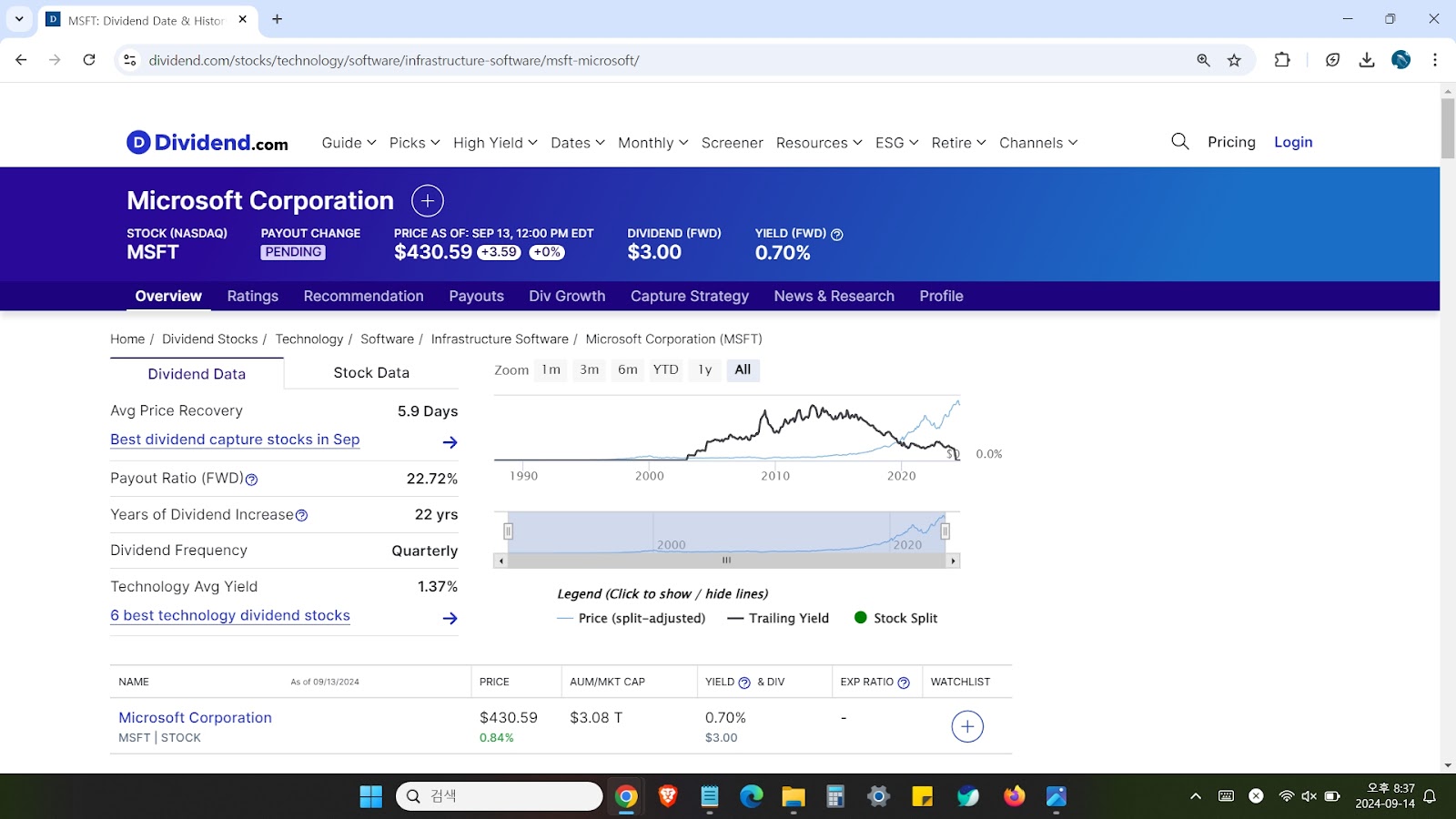Screen dimensions: 1456x819
Task: Open a new browser tab
Action: click(278, 19)
